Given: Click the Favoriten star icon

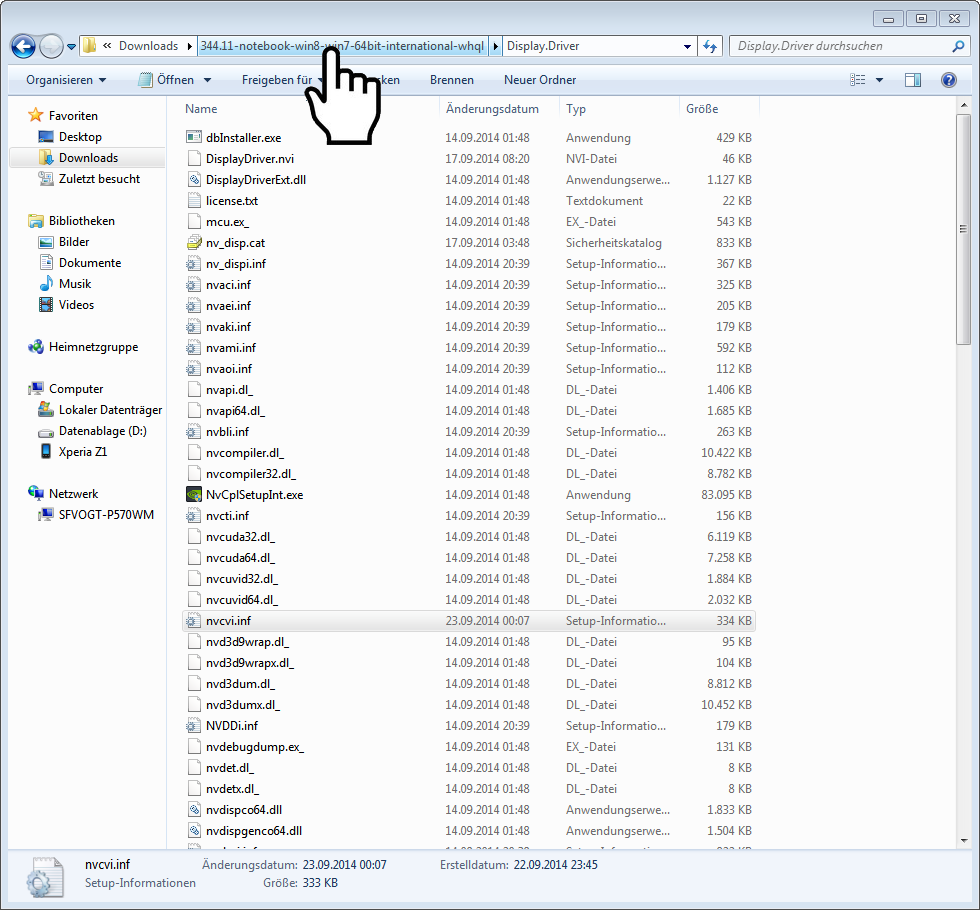Looking at the screenshot, I should tap(36, 115).
